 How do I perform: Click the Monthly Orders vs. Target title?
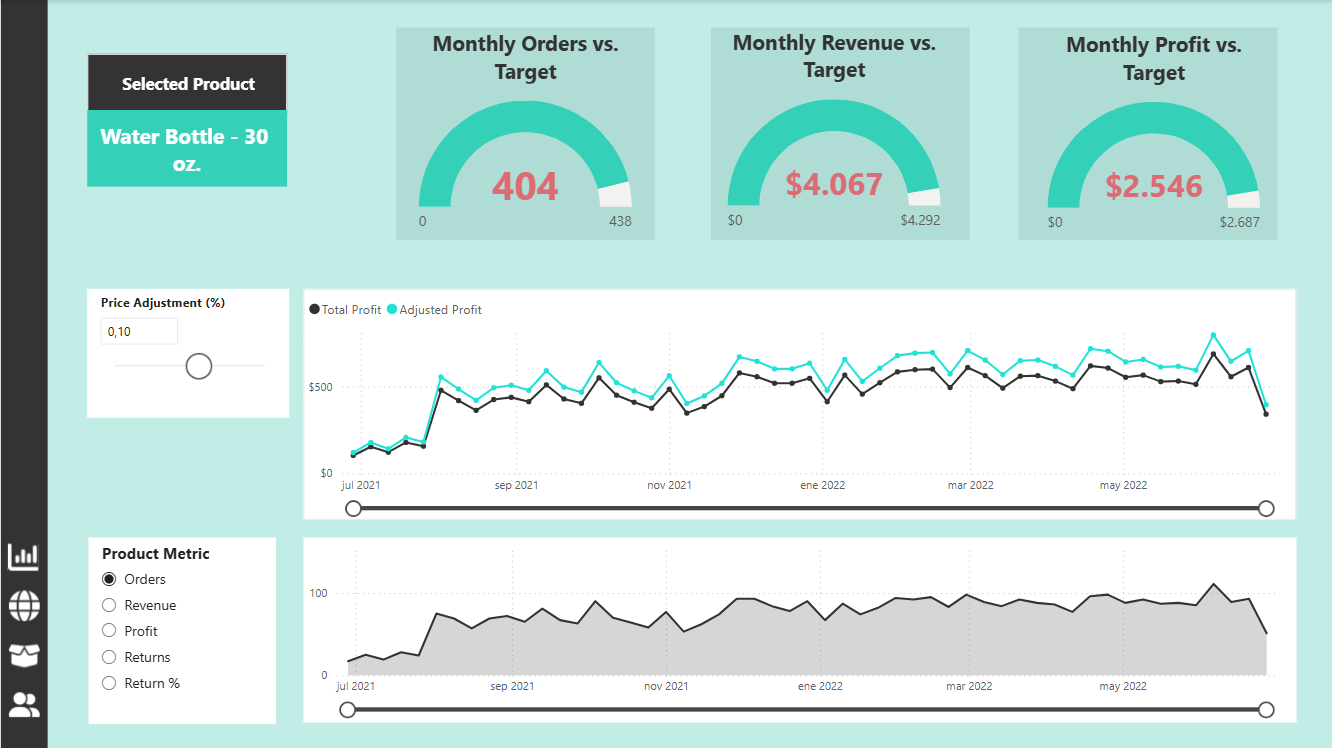[x=525, y=58]
